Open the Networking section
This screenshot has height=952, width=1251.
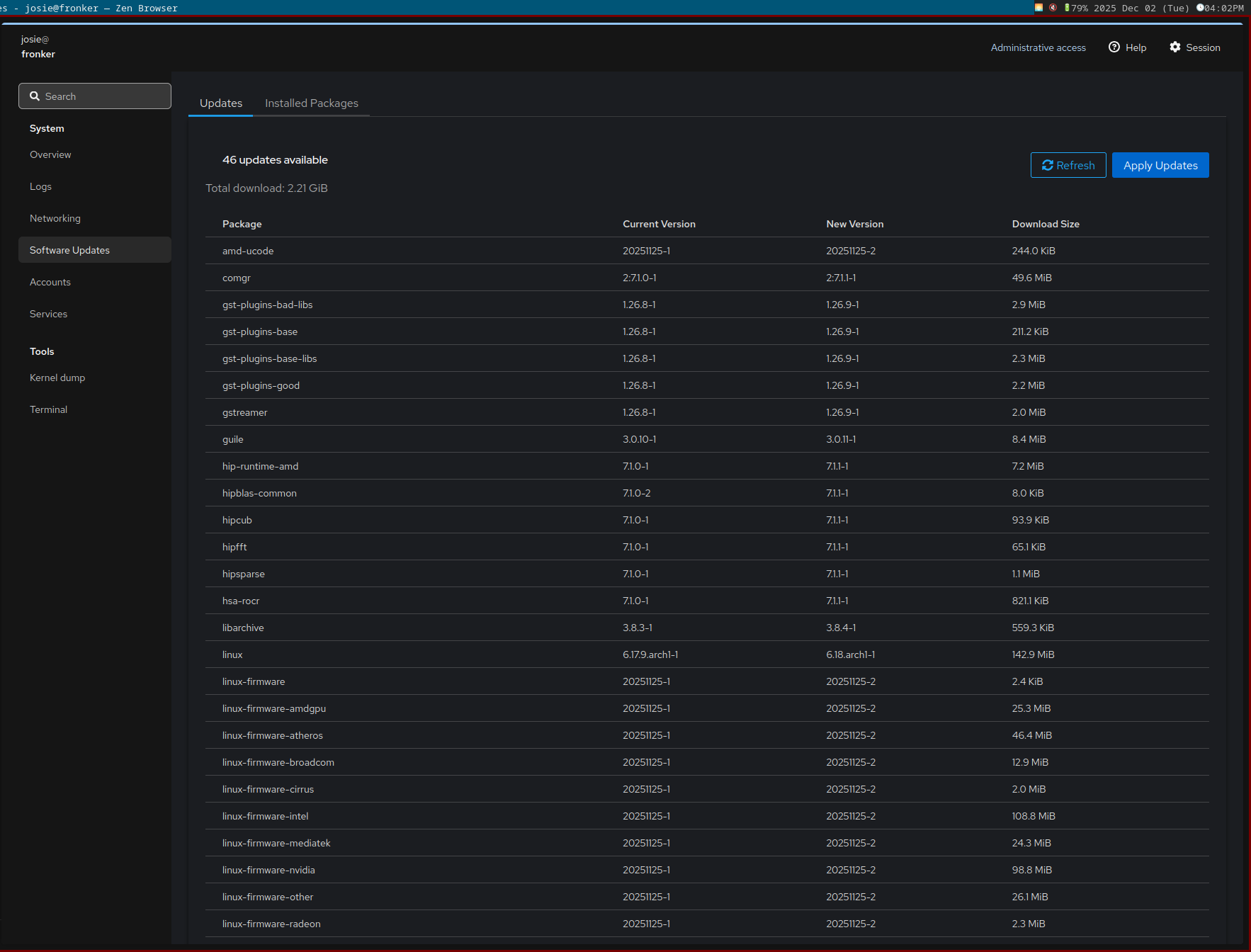point(55,218)
